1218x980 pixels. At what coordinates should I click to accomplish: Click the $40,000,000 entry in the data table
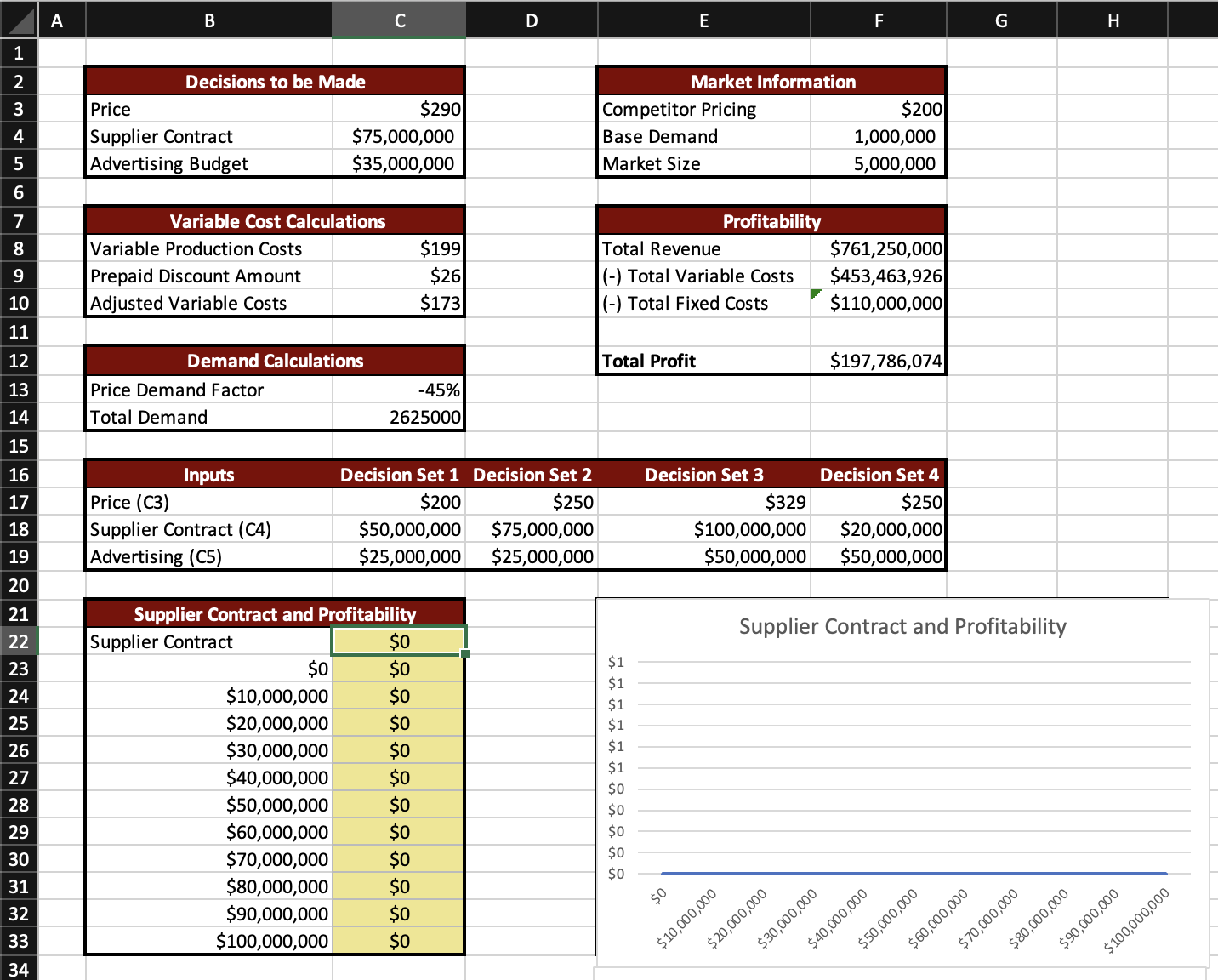[277, 778]
